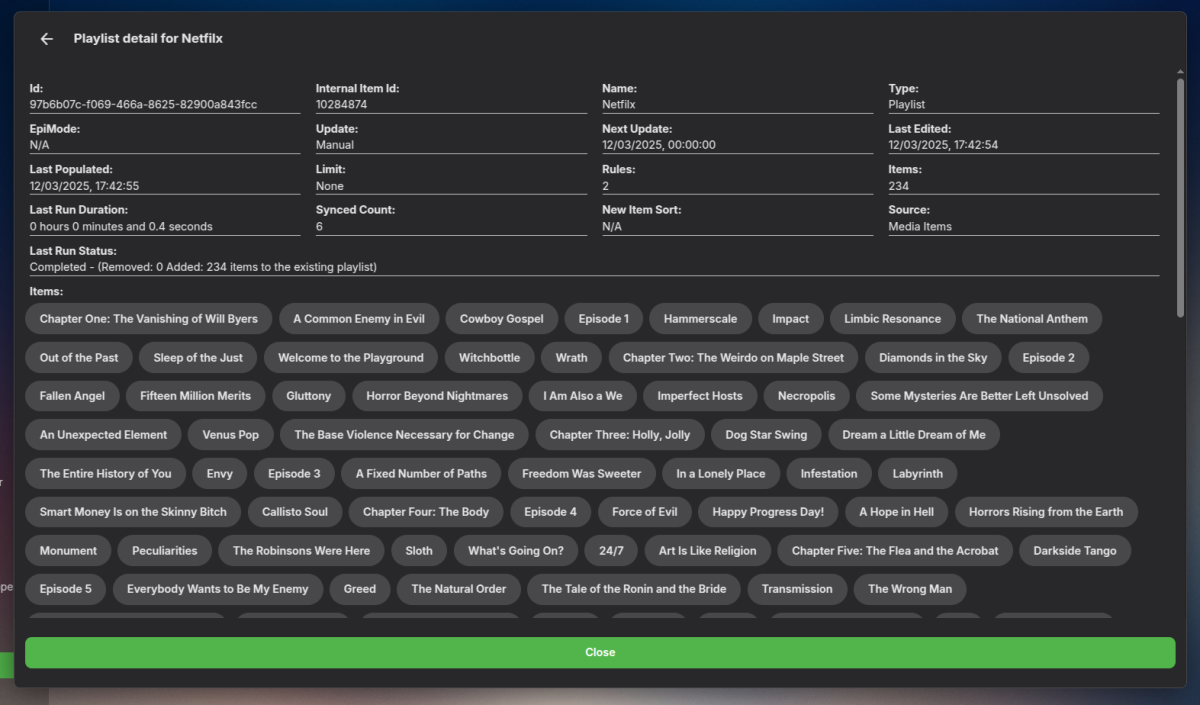Go back using the back arrow
The image size is (1200, 705).
point(46,38)
